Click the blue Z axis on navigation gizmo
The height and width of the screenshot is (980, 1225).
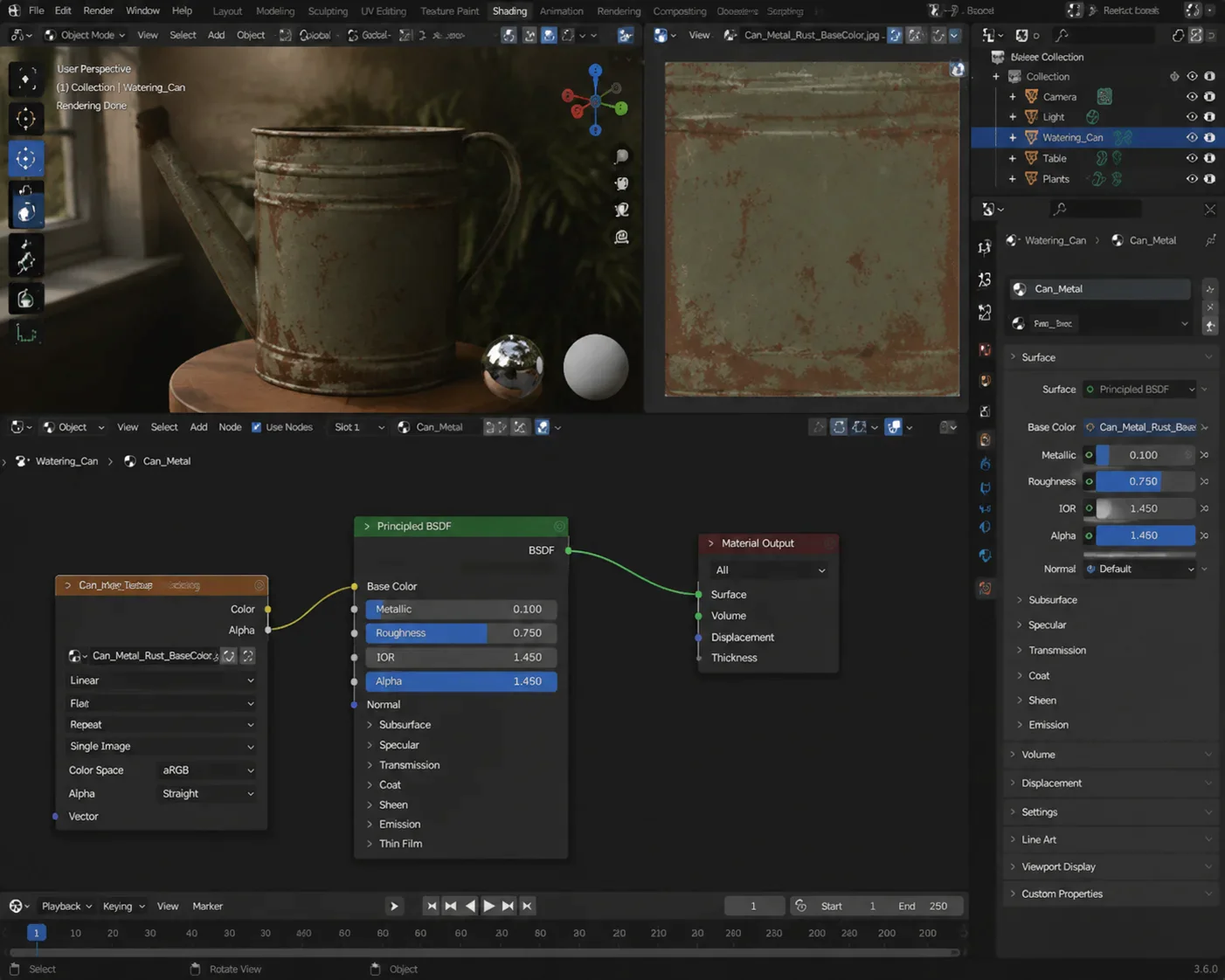[x=595, y=71]
